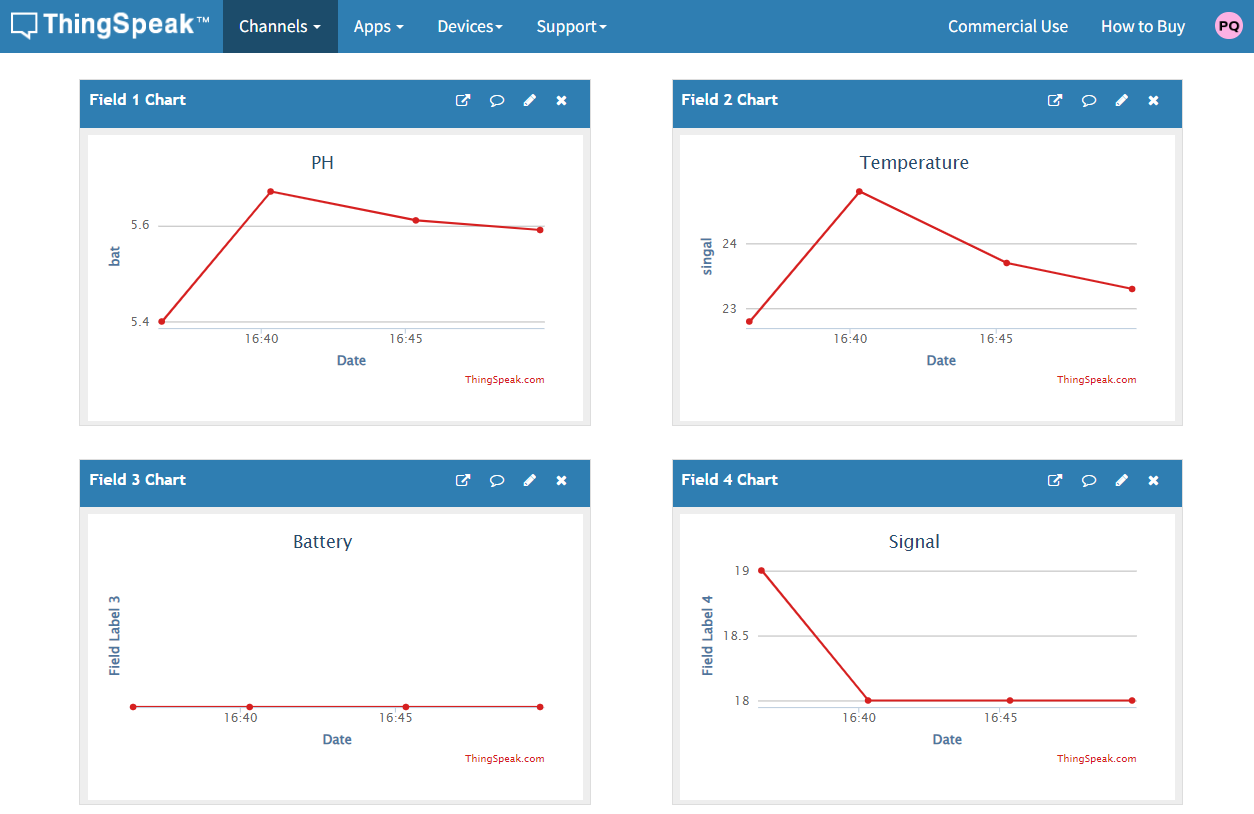Open the PQ user account avatar
This screenshot has width=1254, height=814.
(x=1229, y=26)
